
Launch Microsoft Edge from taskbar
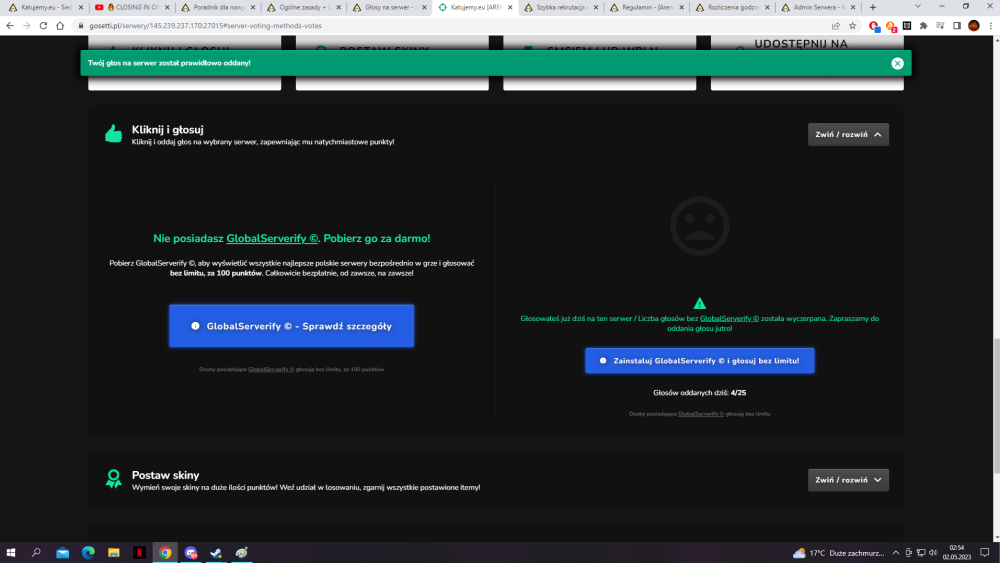tap(88, 553)
